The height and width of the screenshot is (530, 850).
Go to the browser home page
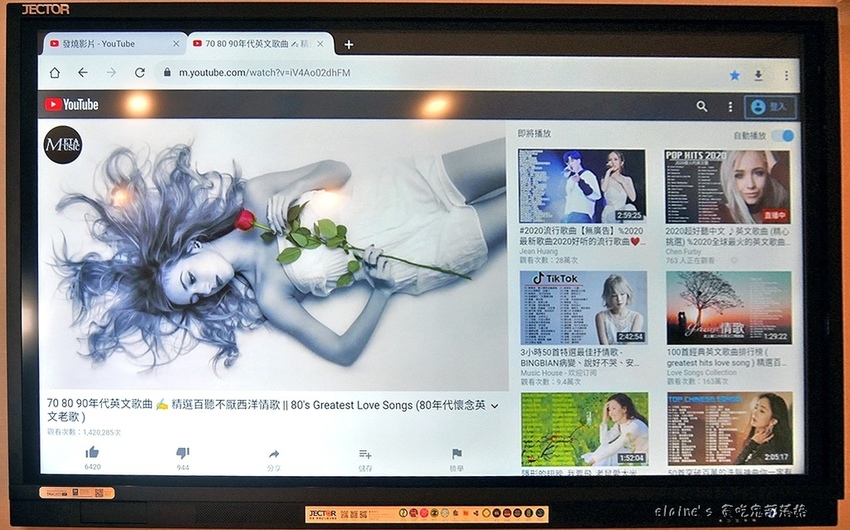pyautogui.click(x=55, y=73)
